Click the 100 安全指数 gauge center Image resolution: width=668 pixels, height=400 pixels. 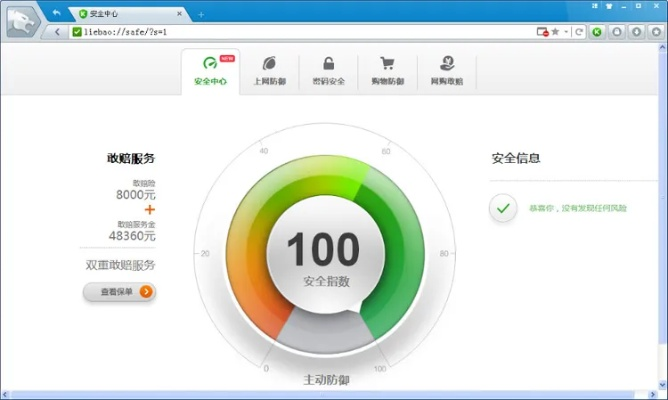(324, 256)
